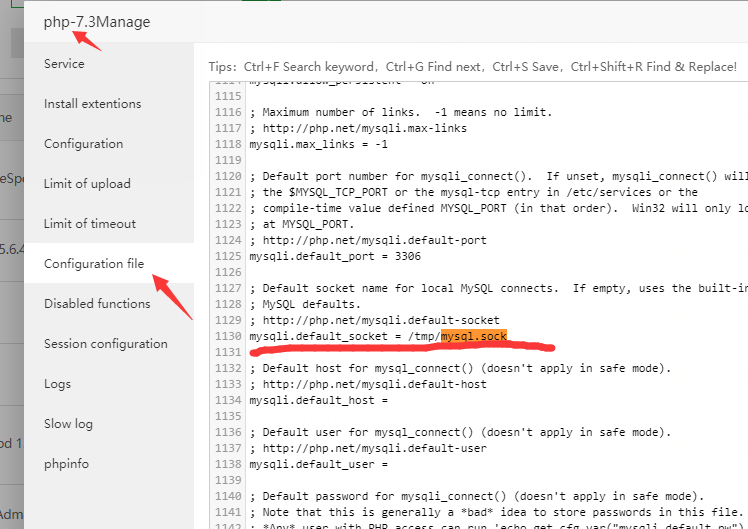Open the Service section

point(64,64)
